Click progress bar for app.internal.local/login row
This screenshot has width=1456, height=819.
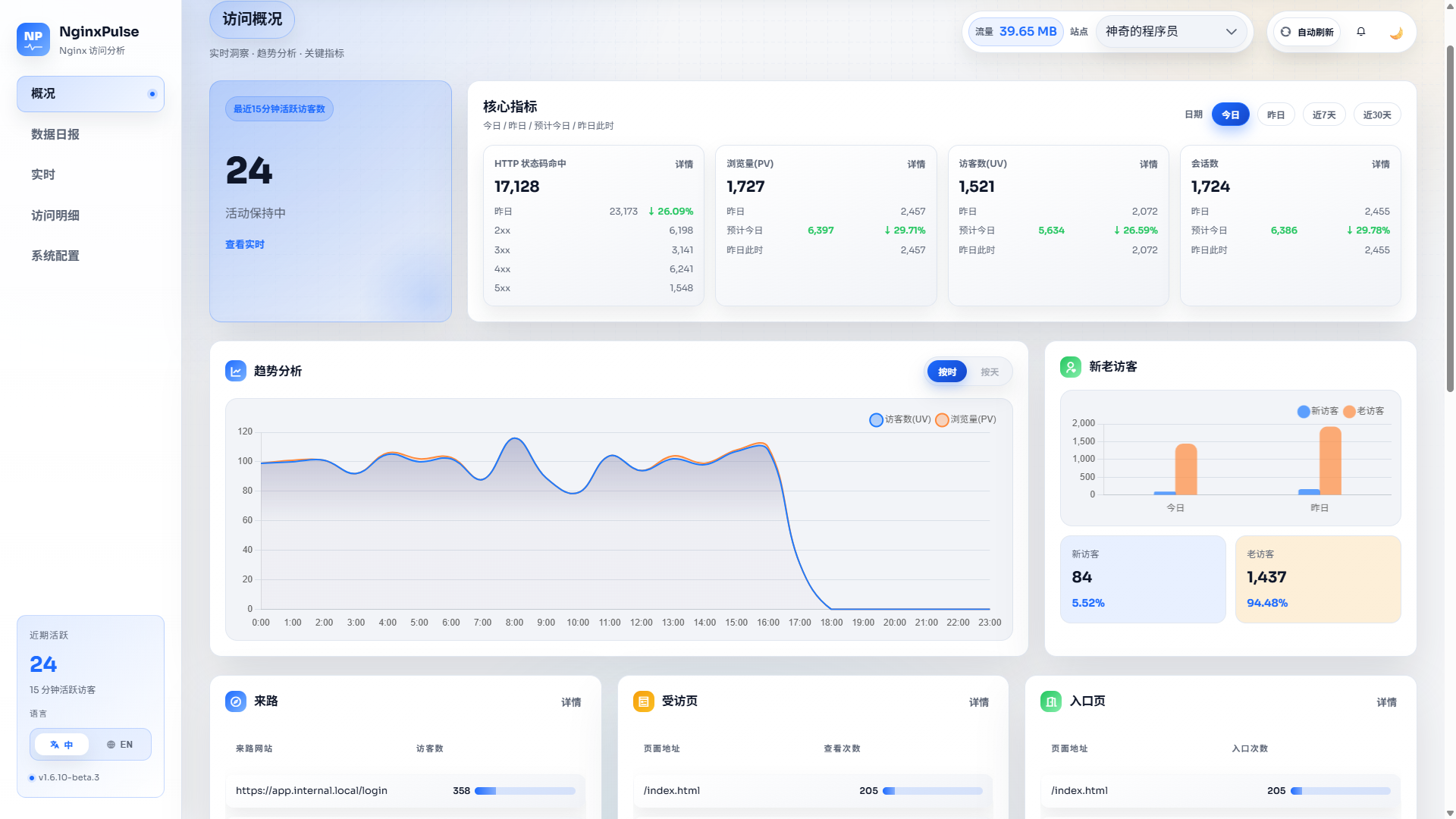(x=525, y=791)
